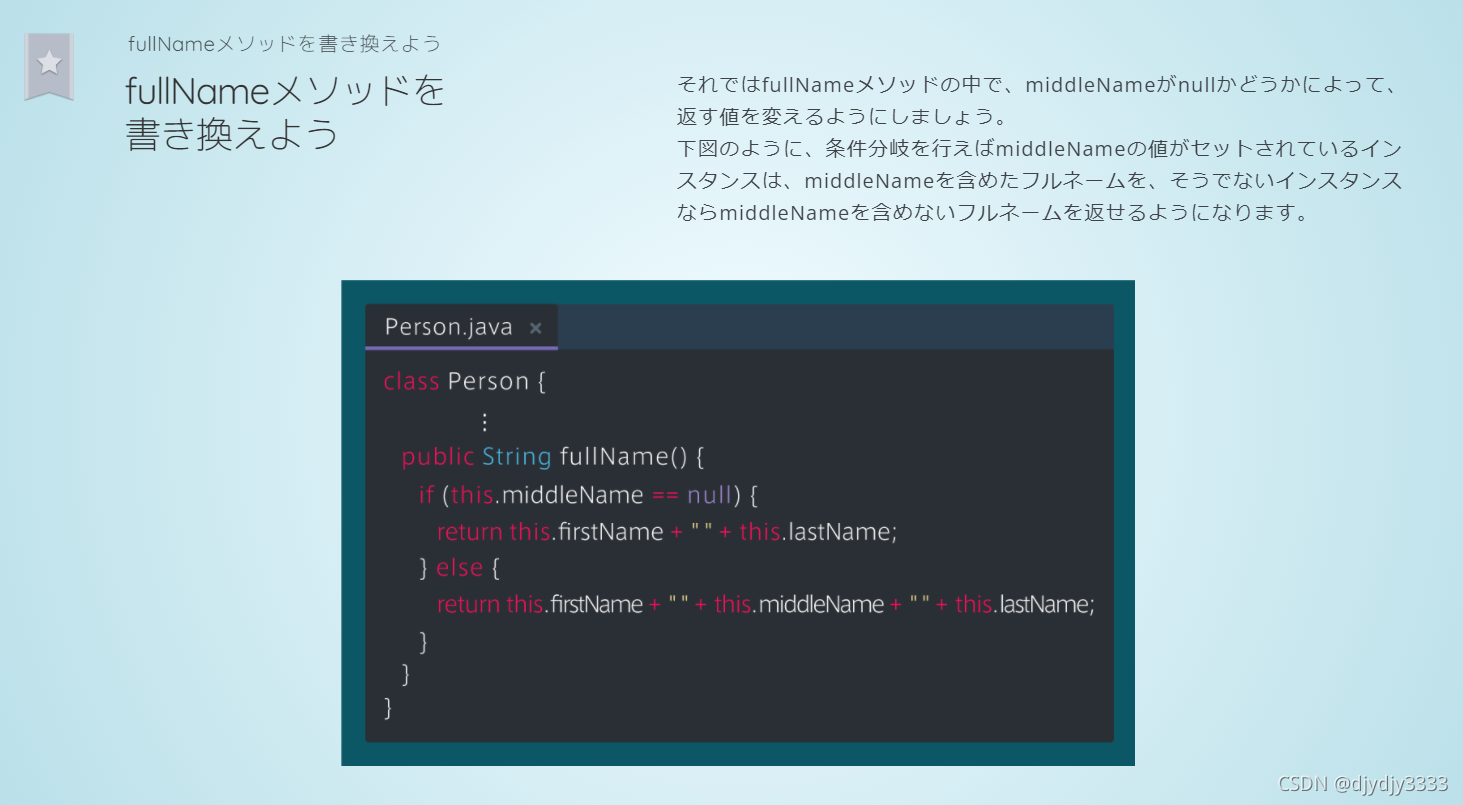
Task: Click the code line 'class Person {'
Action: pos(465,381)
